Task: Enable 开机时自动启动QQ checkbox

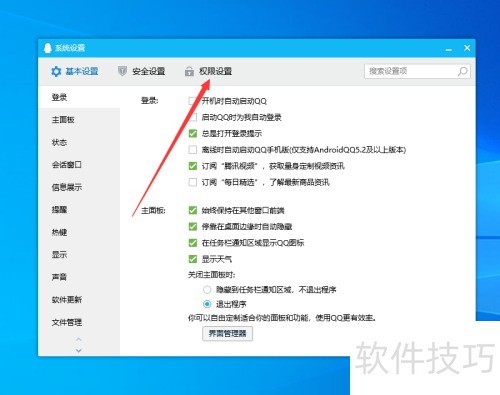Action: pyautogui.click(x=192, y=101)
